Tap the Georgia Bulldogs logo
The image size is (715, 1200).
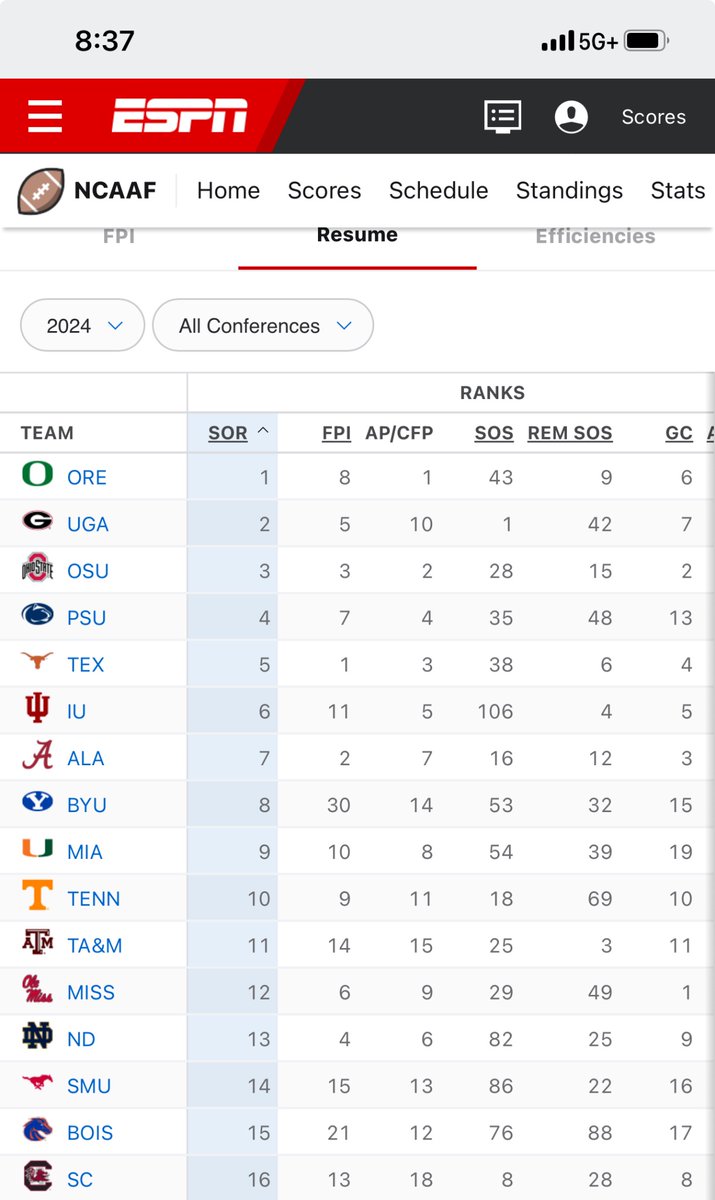tap(38, 522)
